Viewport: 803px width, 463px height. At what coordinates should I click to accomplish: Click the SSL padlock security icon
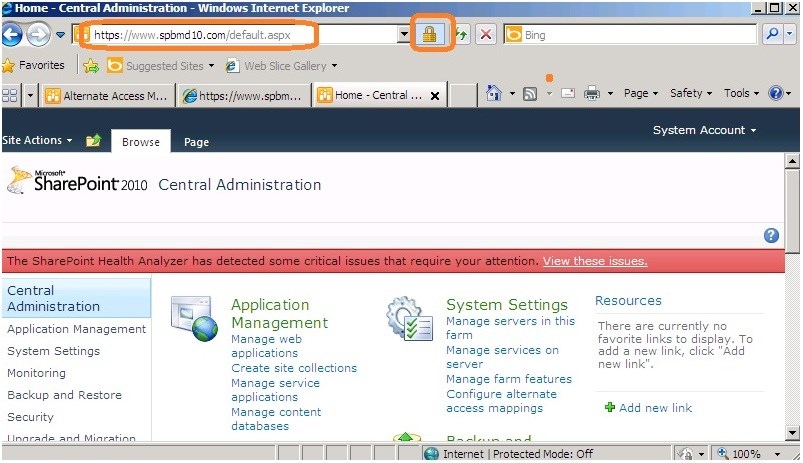coord(429,34)
